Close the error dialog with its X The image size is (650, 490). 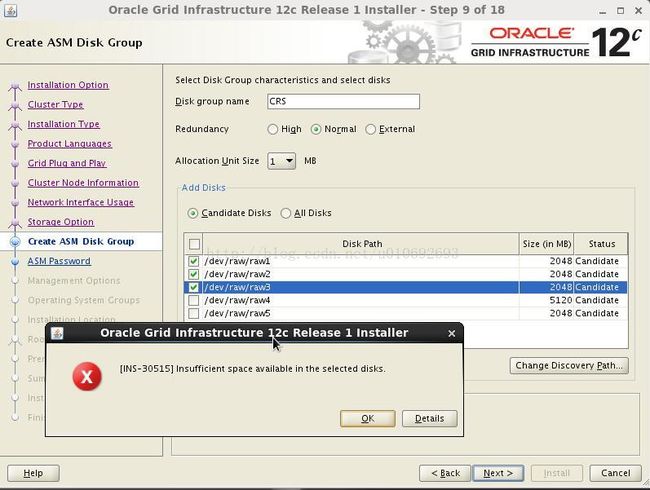[x=452, y=333]
